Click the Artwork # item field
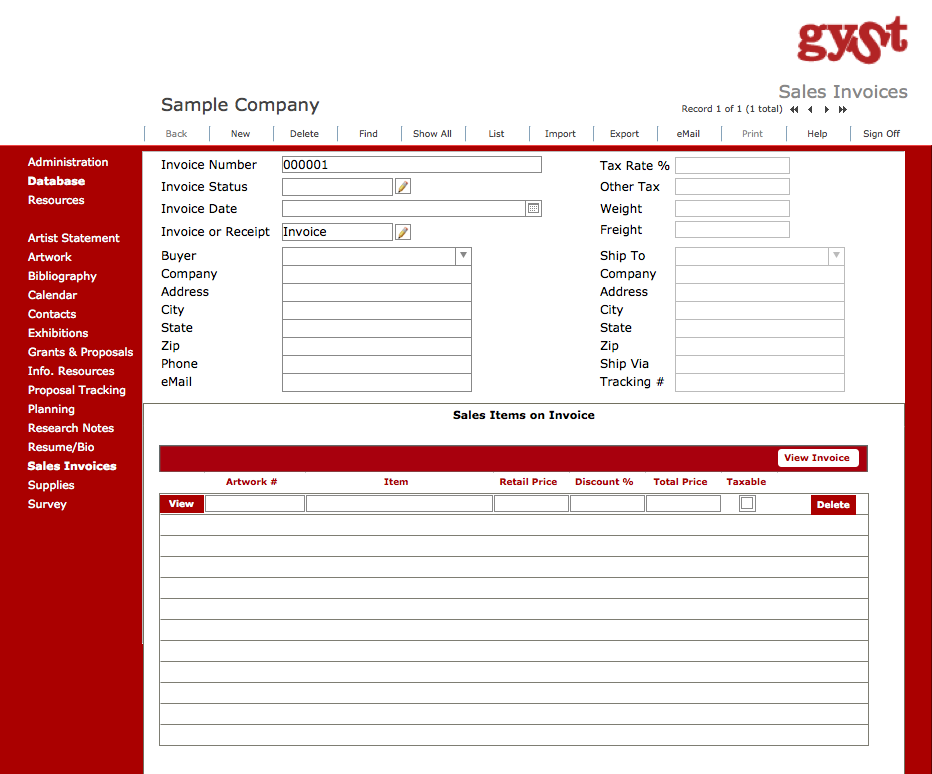Screen dimensions: 932x774 [255, 504]
